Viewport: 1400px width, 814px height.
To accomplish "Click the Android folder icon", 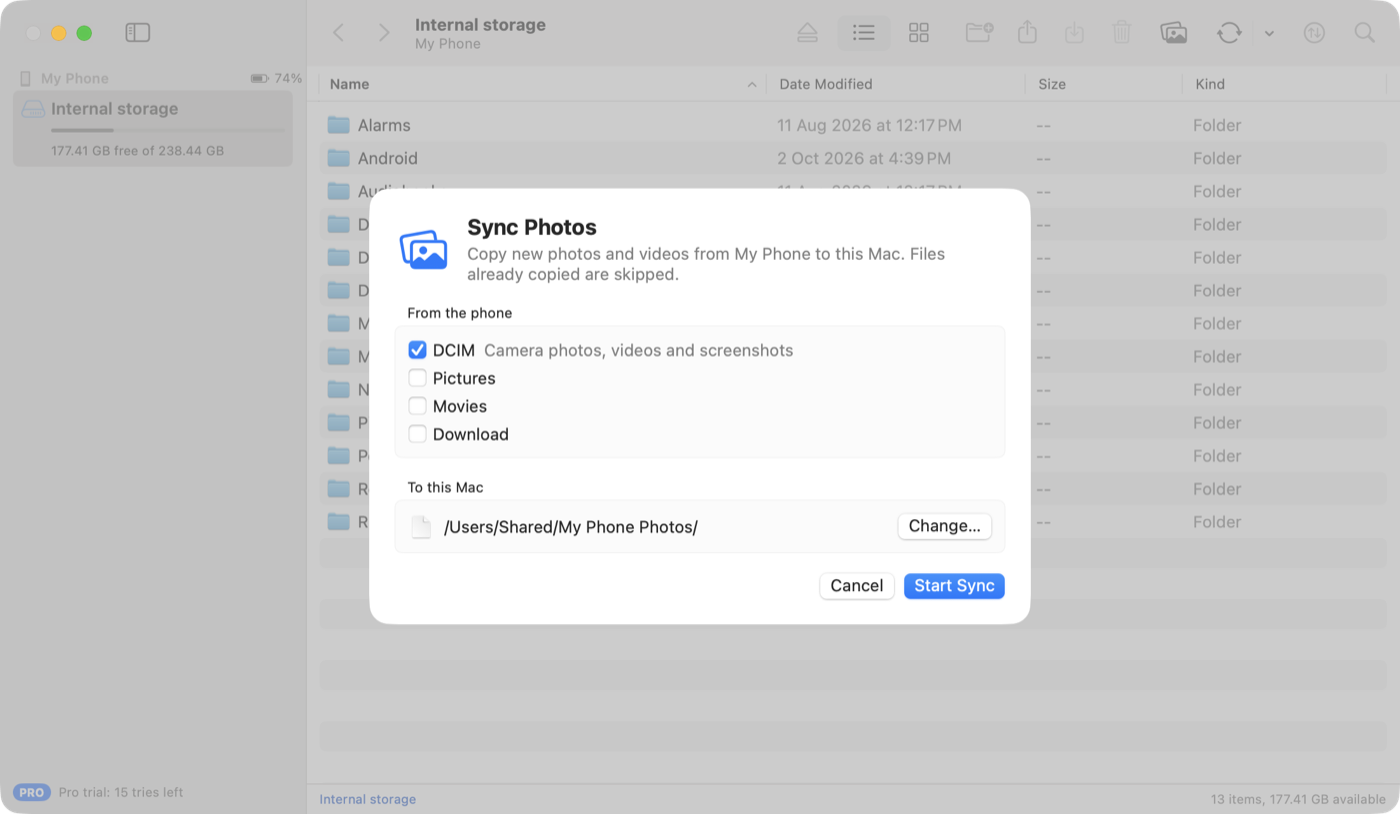I will [339, 158].
